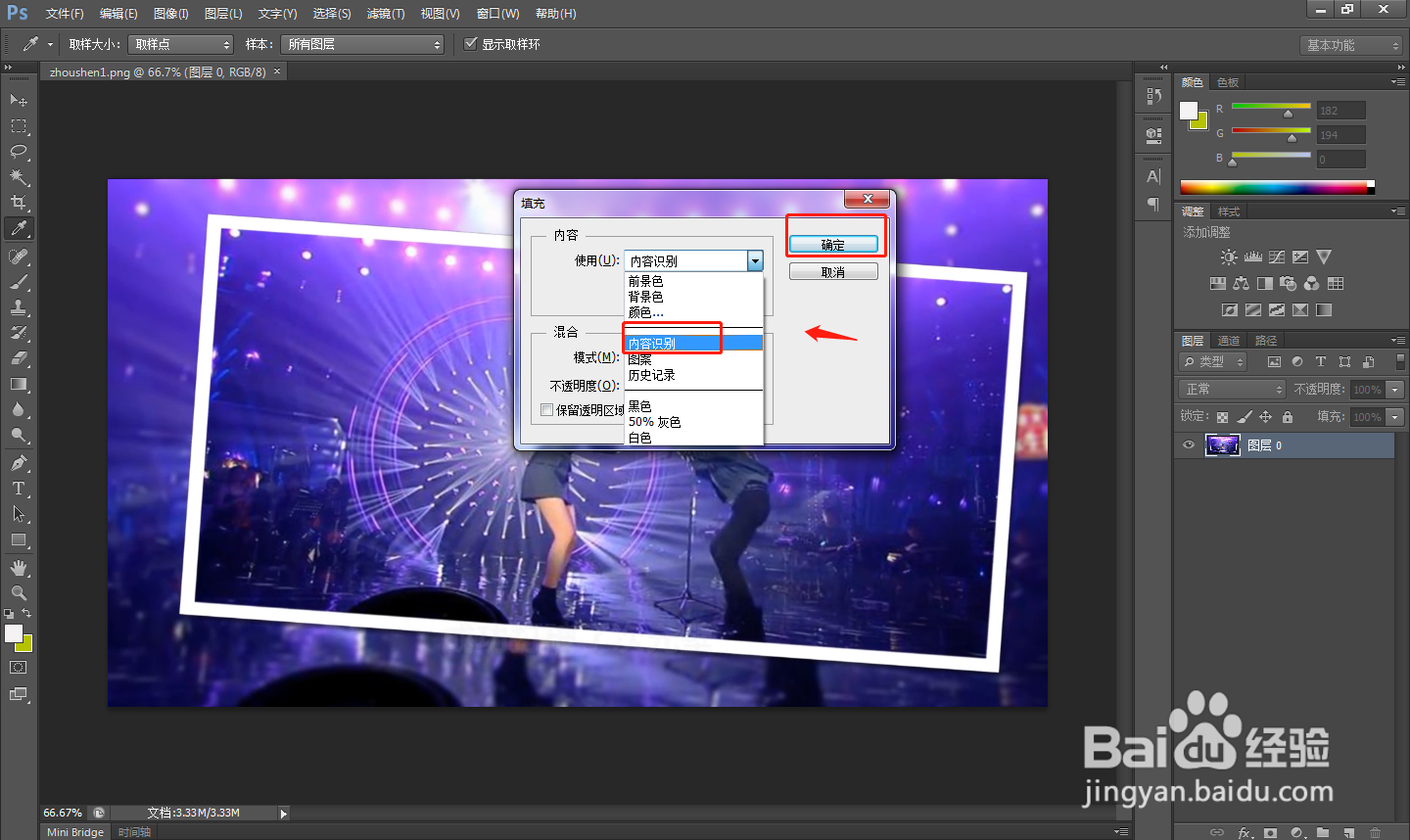The height and width of the screenshot is (840, 1410).
Task: Open the layer Fill slider arrow
Action: point(1395,417)
